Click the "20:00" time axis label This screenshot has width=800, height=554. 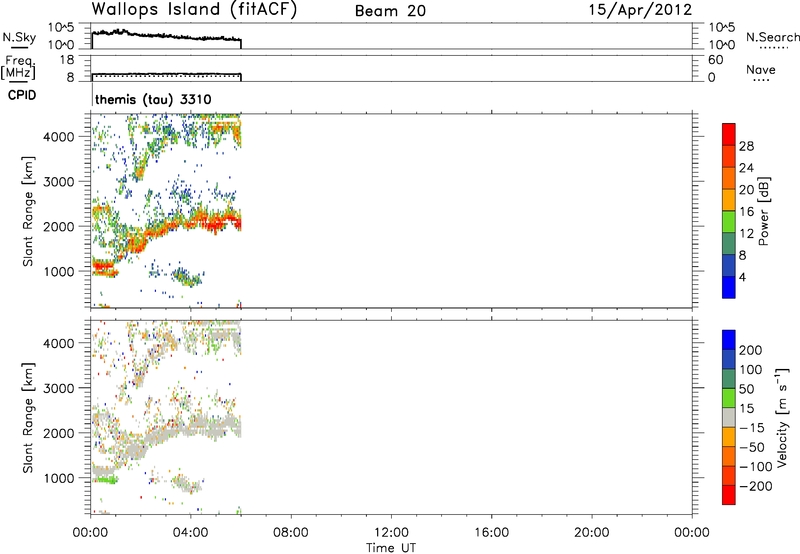coord(592,533)
